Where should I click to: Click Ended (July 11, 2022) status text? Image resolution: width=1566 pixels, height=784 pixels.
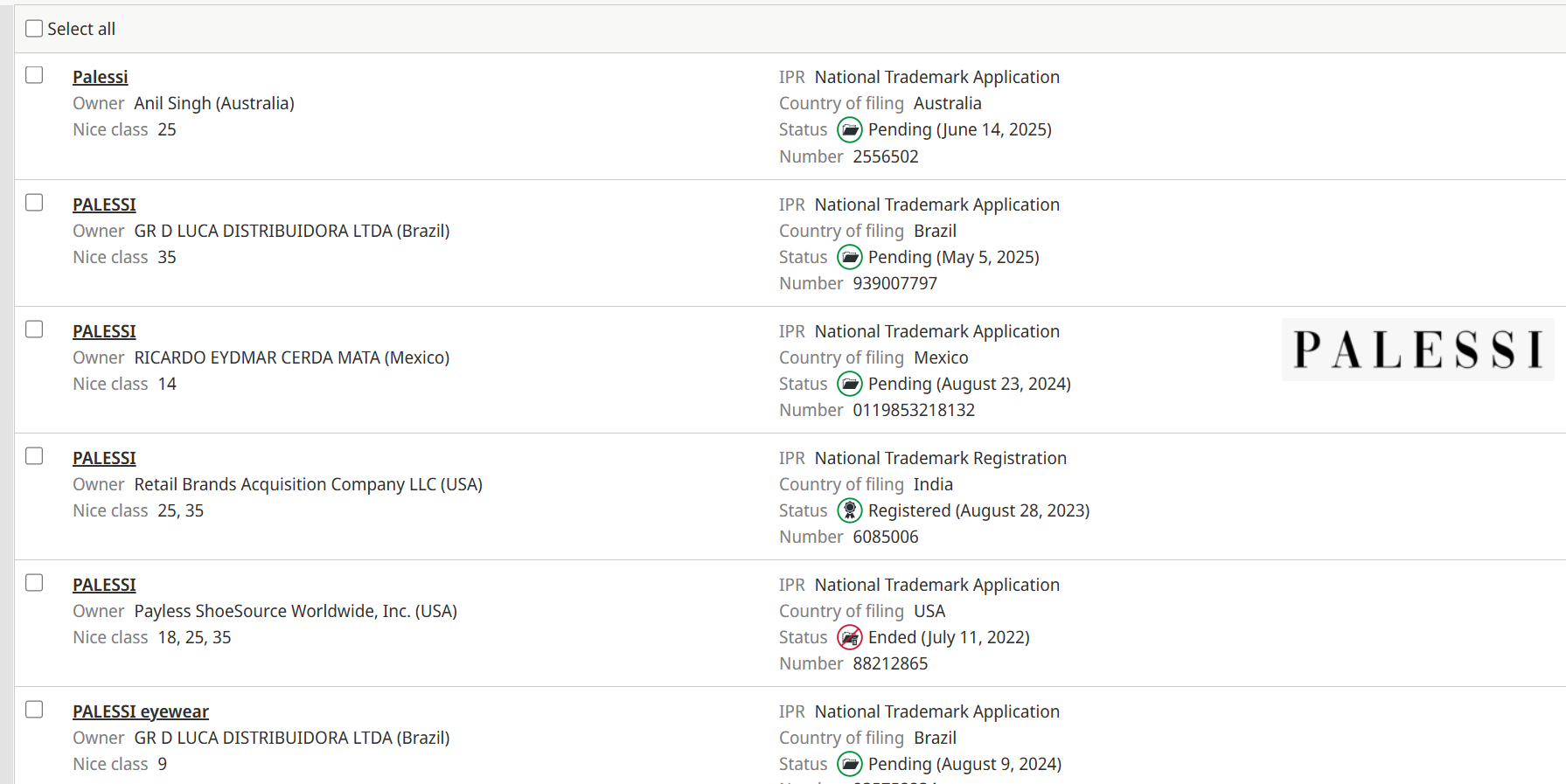point(949,637)
